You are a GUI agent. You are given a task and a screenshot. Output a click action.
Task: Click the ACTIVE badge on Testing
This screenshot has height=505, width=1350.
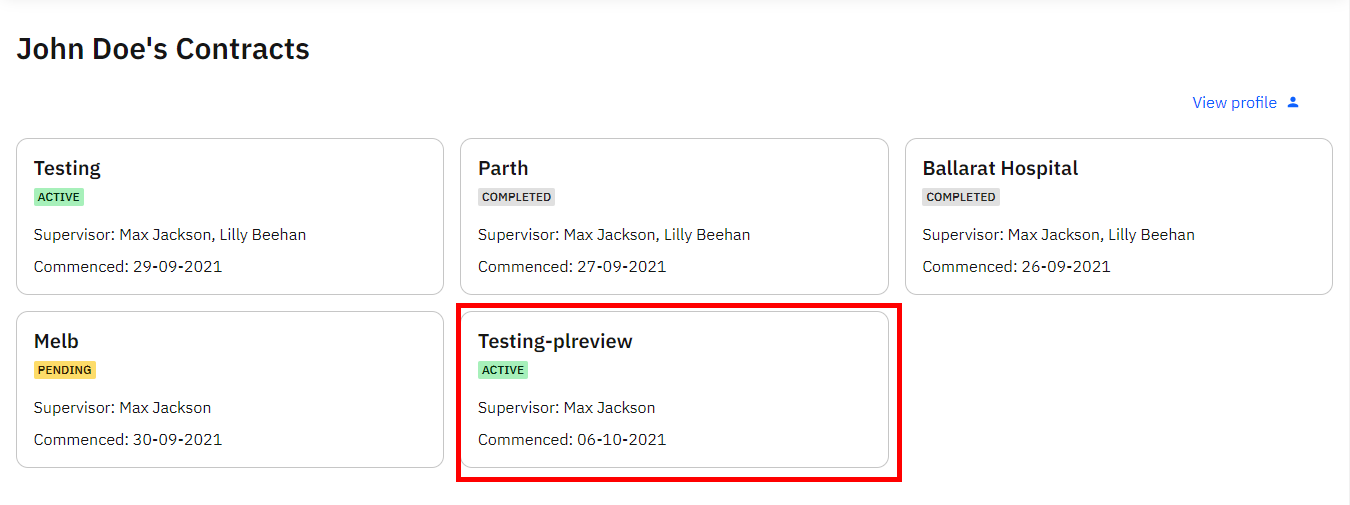pyautogui.click(x=58, y=197)
